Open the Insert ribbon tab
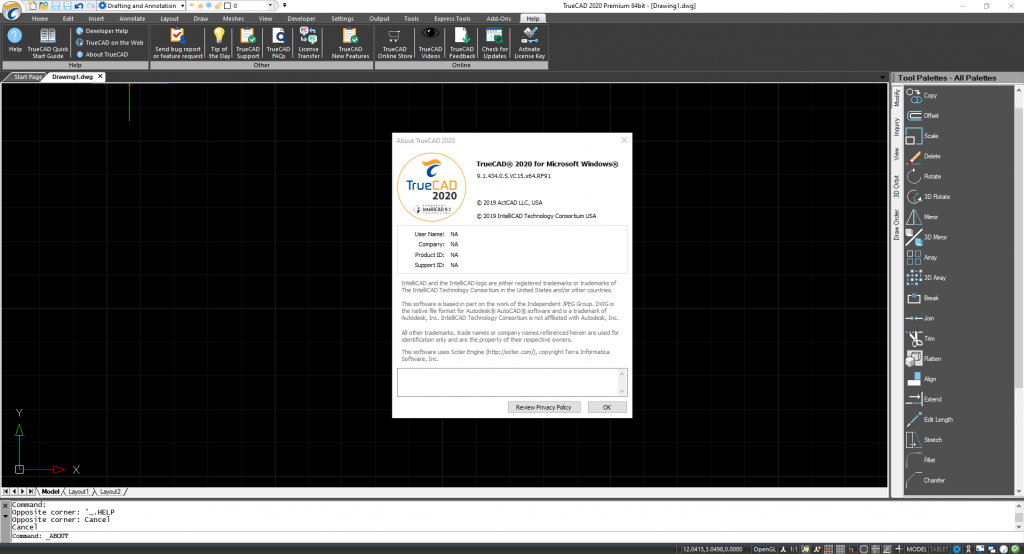The width and height of the screenshot is (1024, 554). [96, 19]
